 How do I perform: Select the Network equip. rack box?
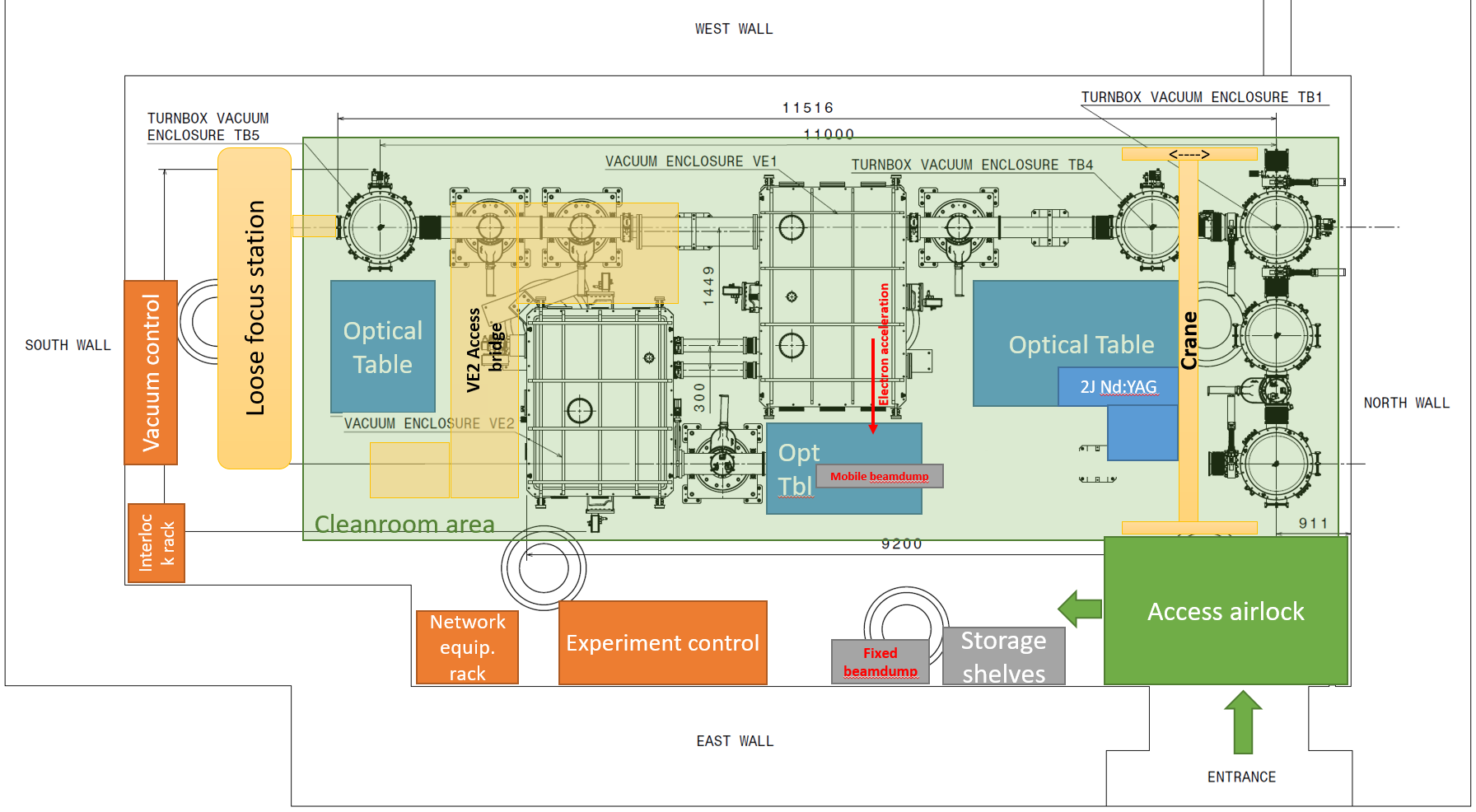pos(467,647)
